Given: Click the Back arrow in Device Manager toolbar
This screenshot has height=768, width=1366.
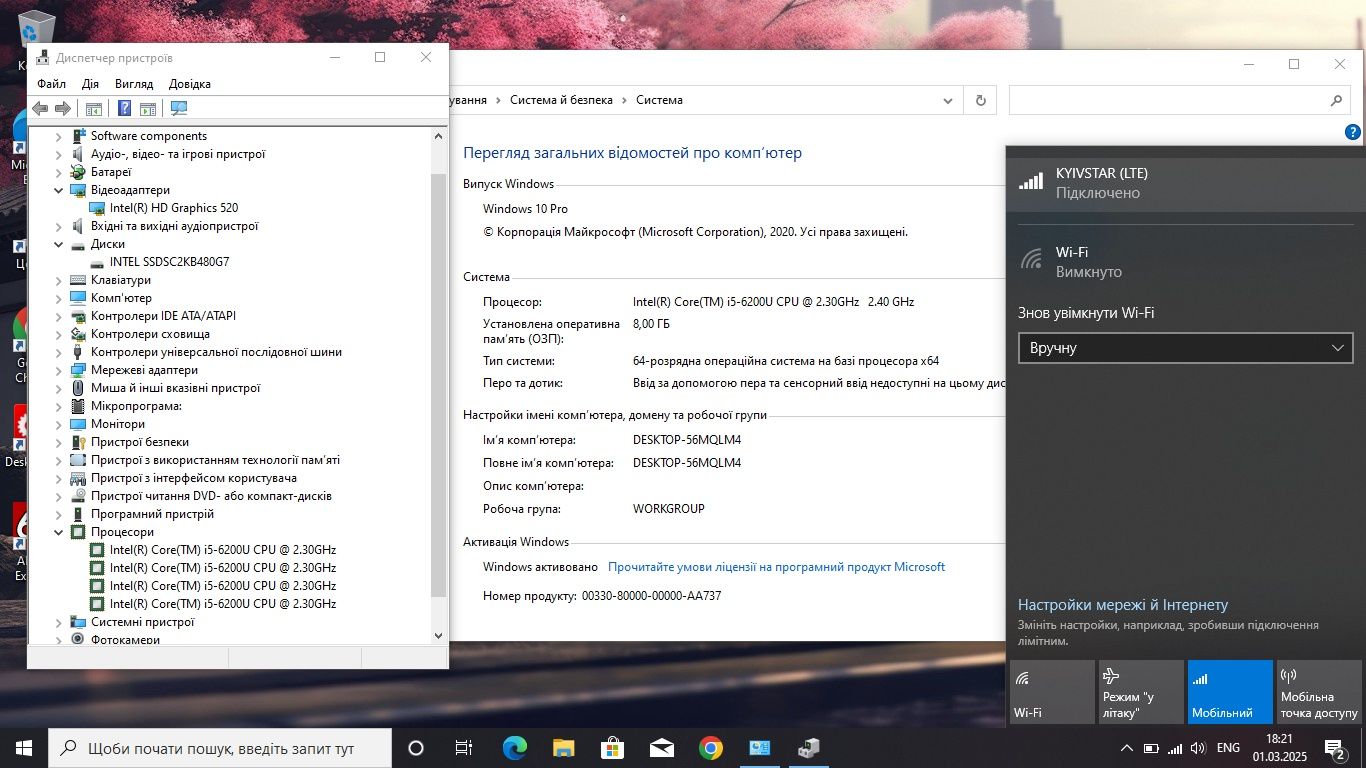Looking at the screenshot, I should 40,108.
